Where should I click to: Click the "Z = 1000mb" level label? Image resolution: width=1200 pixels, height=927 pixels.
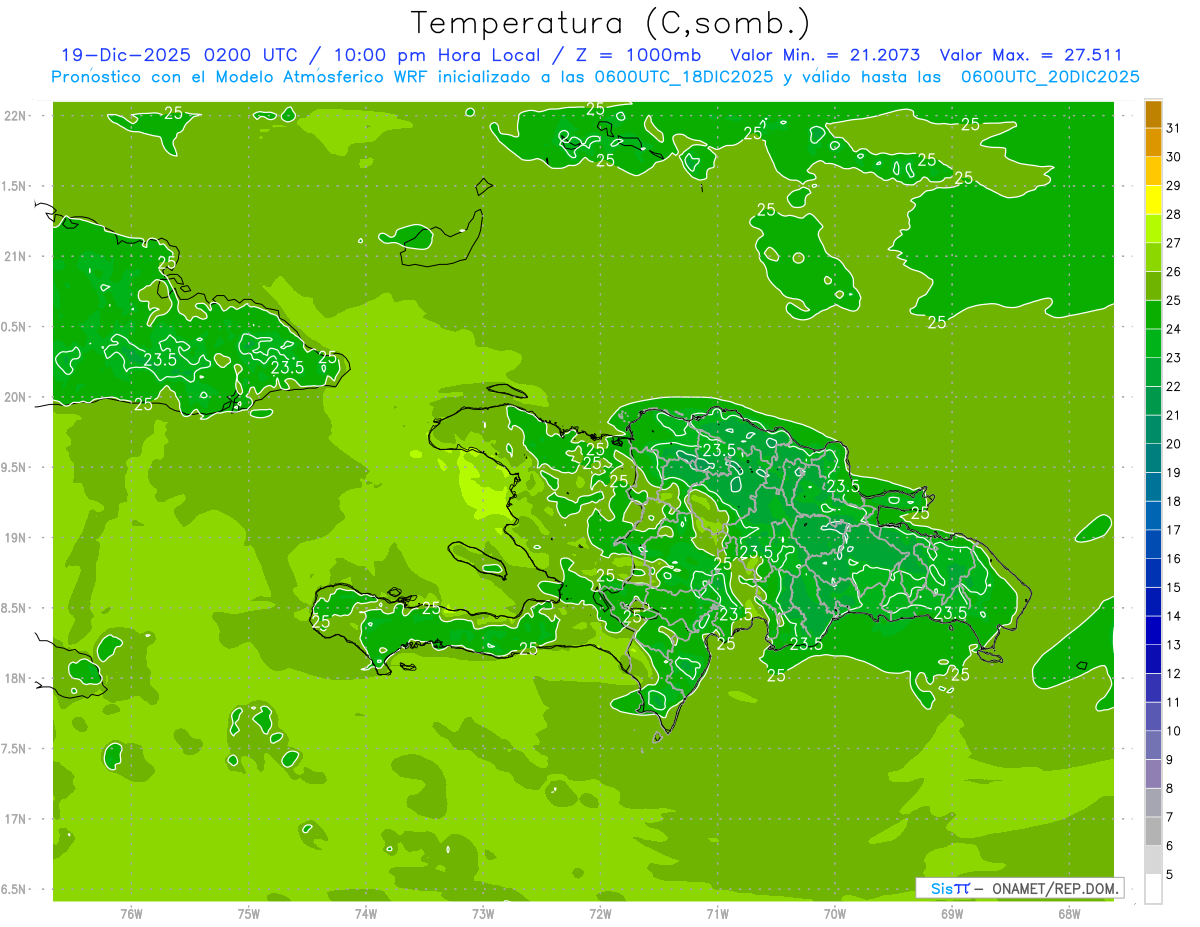click(638, 55)
